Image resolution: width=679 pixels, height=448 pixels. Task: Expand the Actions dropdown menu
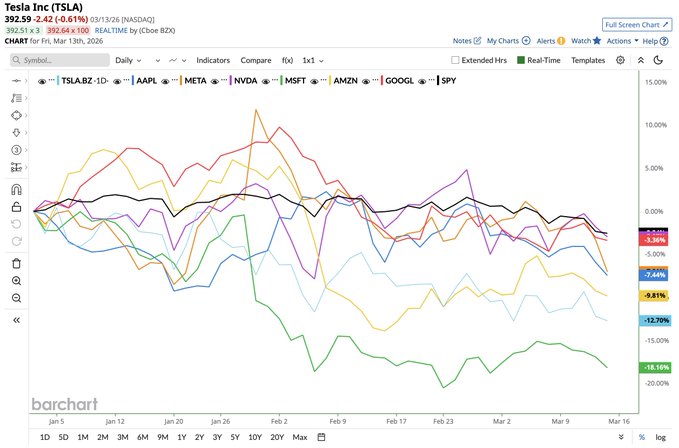tap(621, 41)
